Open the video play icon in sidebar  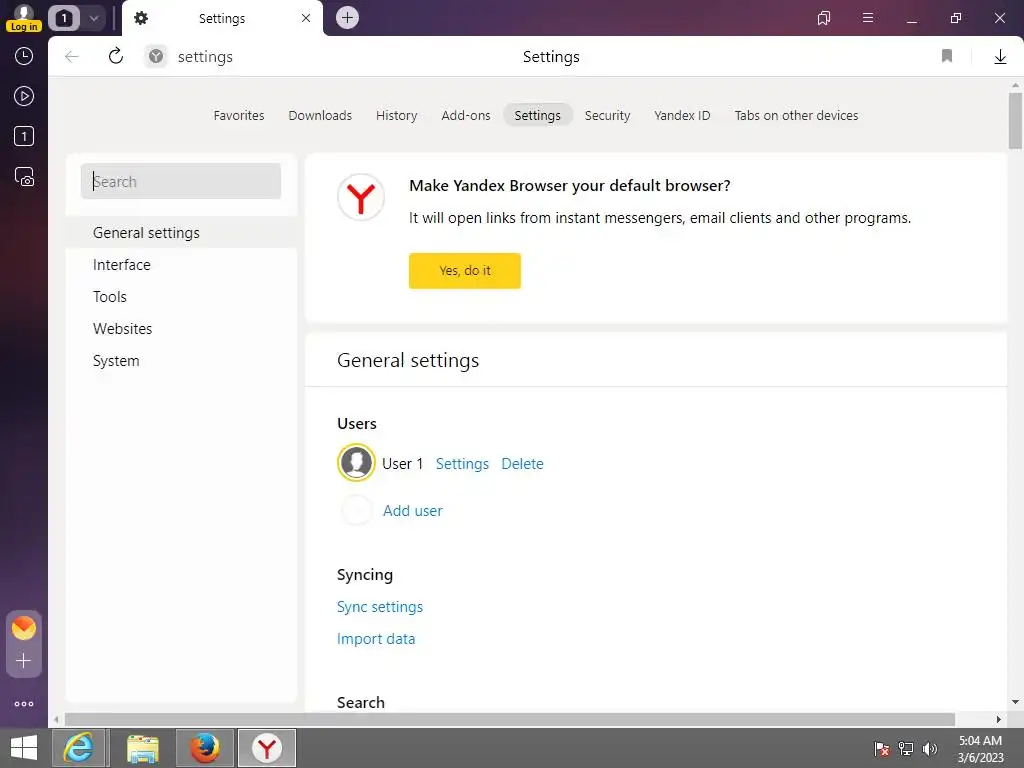[24, 96]
